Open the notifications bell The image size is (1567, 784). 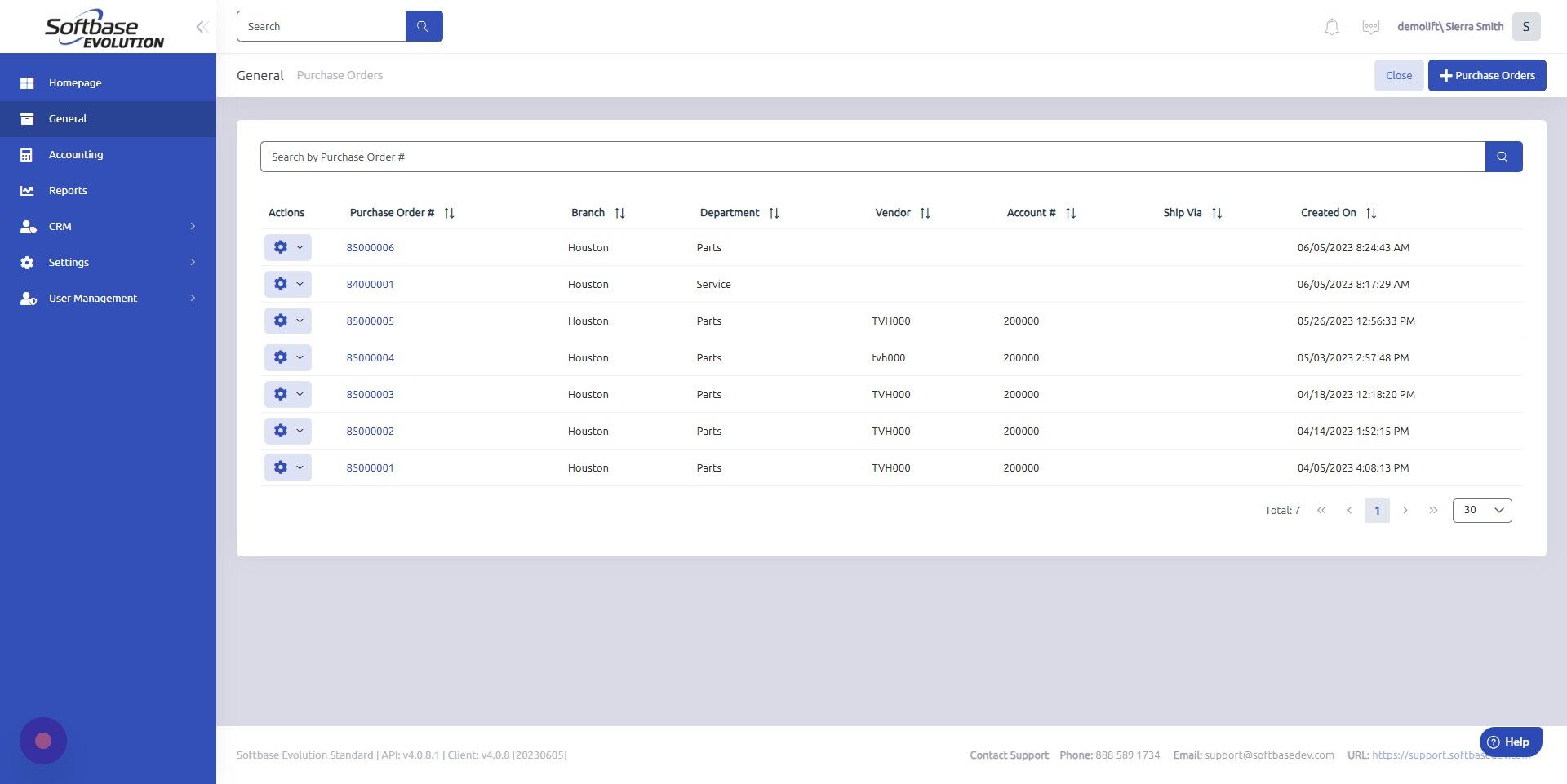click(x=1331, y=27)
